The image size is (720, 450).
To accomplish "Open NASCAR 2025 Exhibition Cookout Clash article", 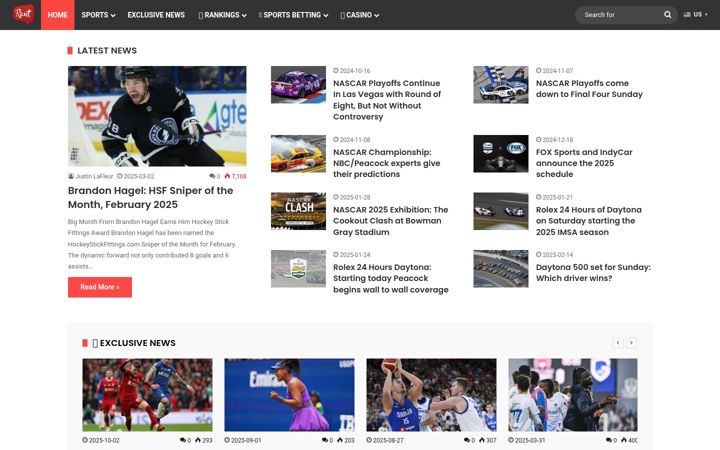I will coord(390,221).
